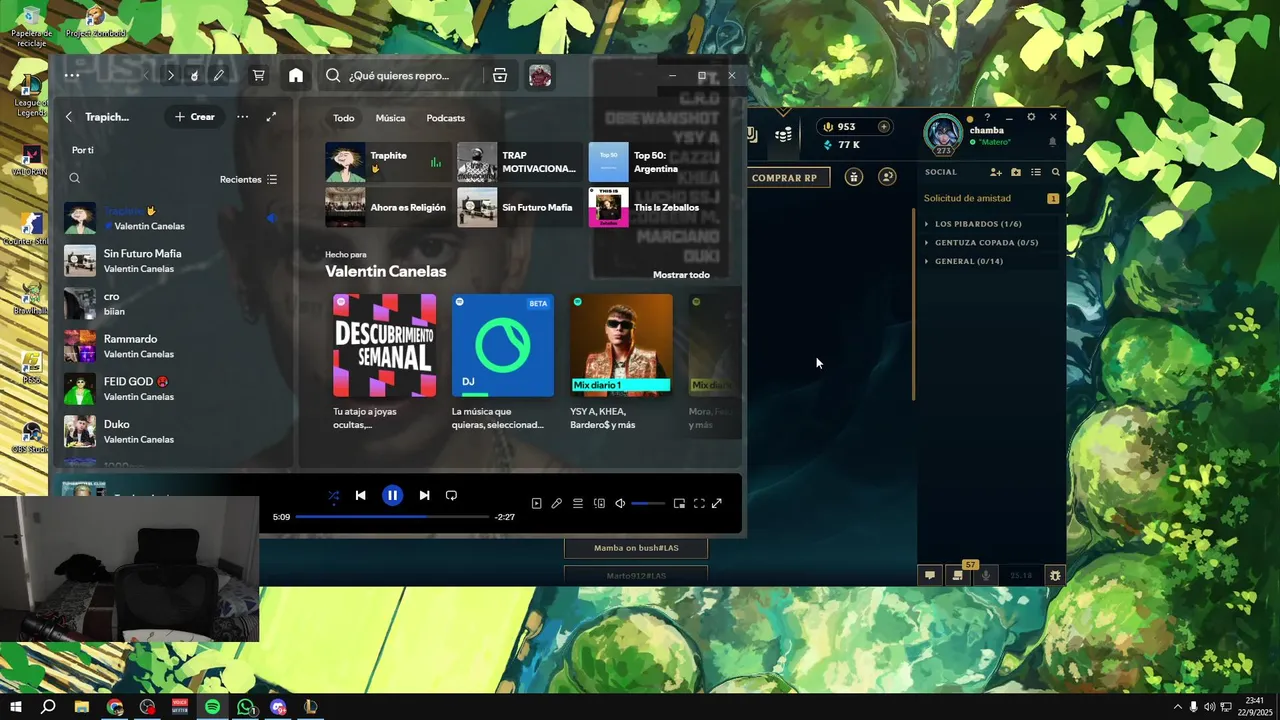Image resolution: width=1280 pixels, height=720 pixels.
Task: Open Spotify home via house icon
Action: pos(296,75)
